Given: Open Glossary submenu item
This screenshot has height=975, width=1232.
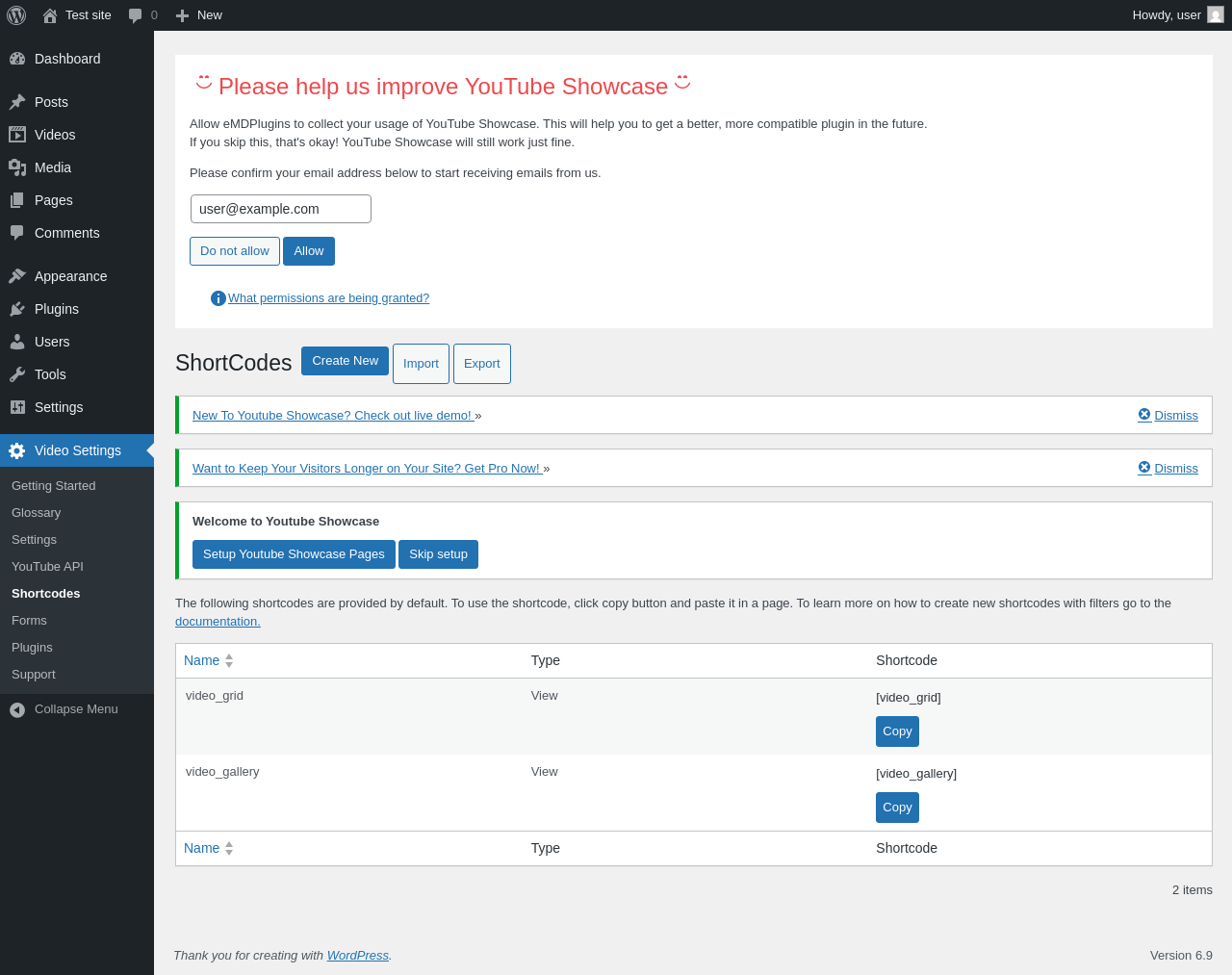Looking at the screenshot, I should pyautogui.click(x=37, y=513).
